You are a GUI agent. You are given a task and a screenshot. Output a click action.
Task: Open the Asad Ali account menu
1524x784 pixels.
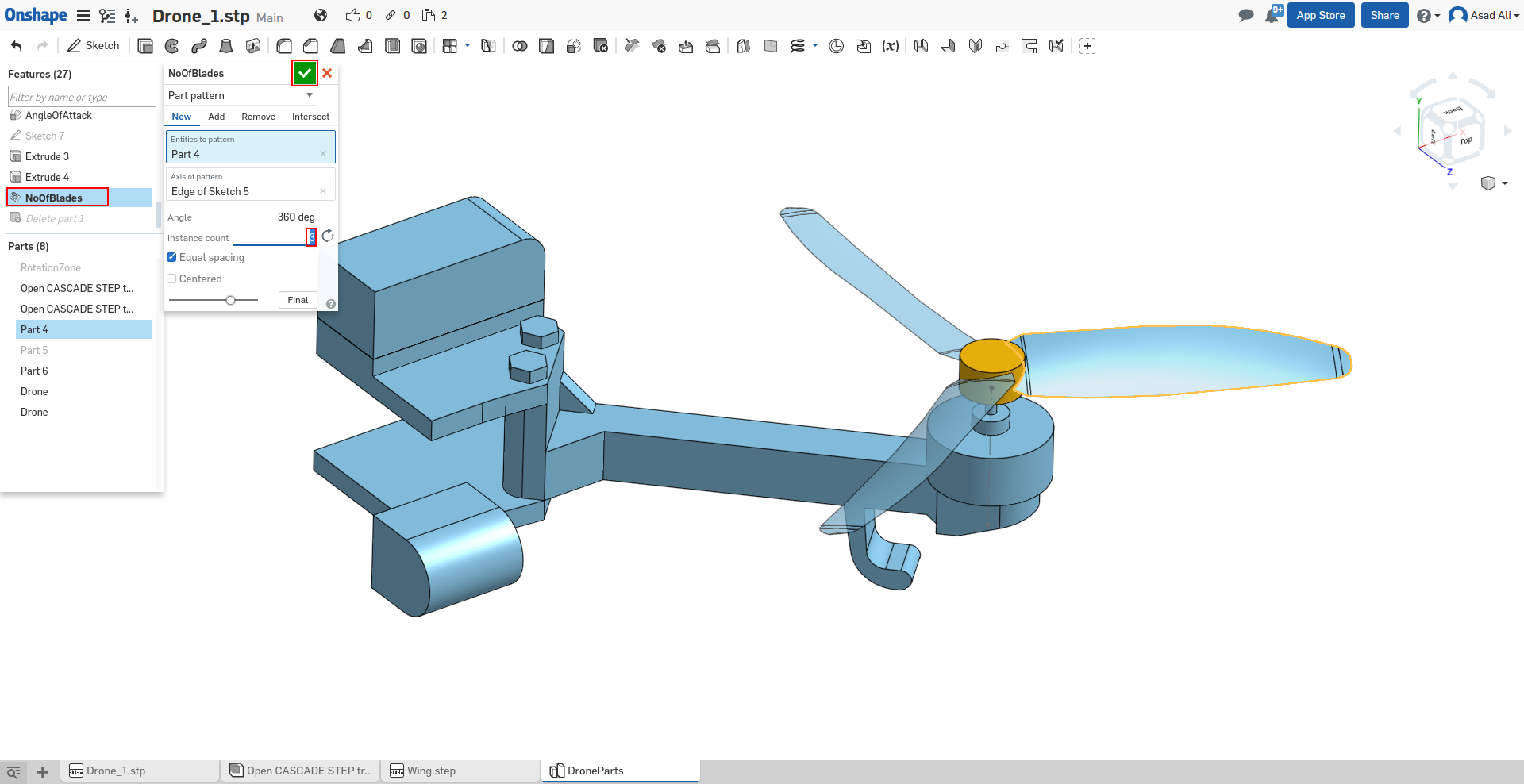pyautogui.click(x=1484, y=15)
